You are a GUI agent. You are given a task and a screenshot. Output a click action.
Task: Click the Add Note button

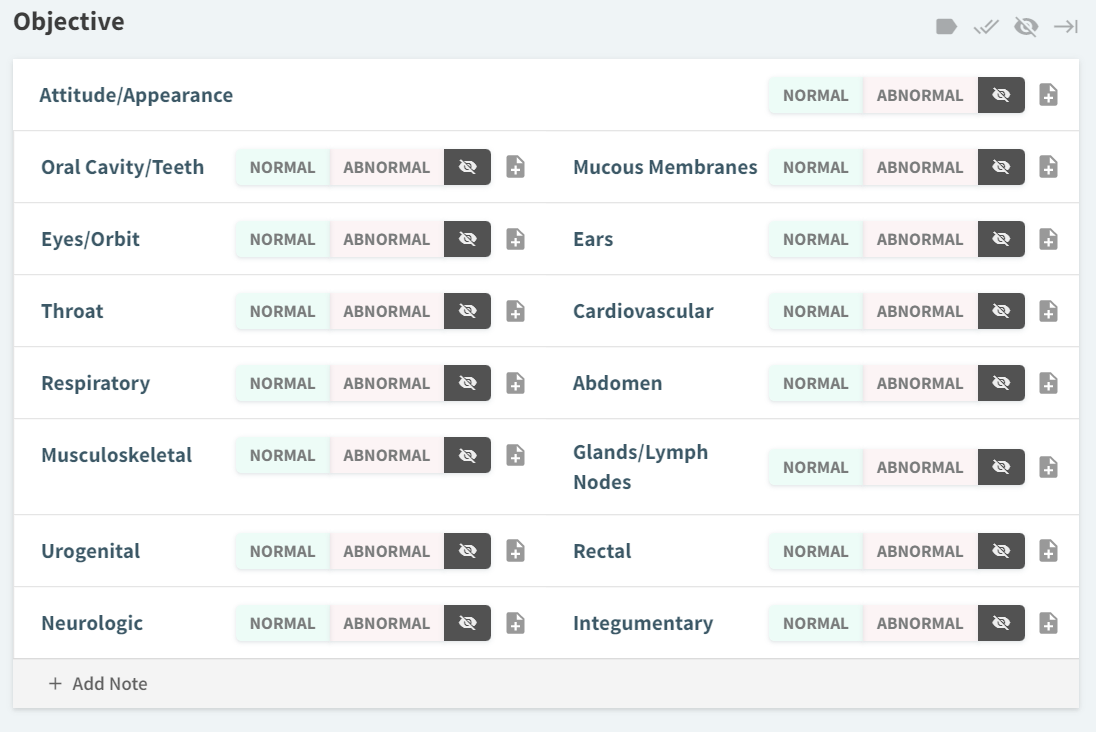click(x=98, y=684)
